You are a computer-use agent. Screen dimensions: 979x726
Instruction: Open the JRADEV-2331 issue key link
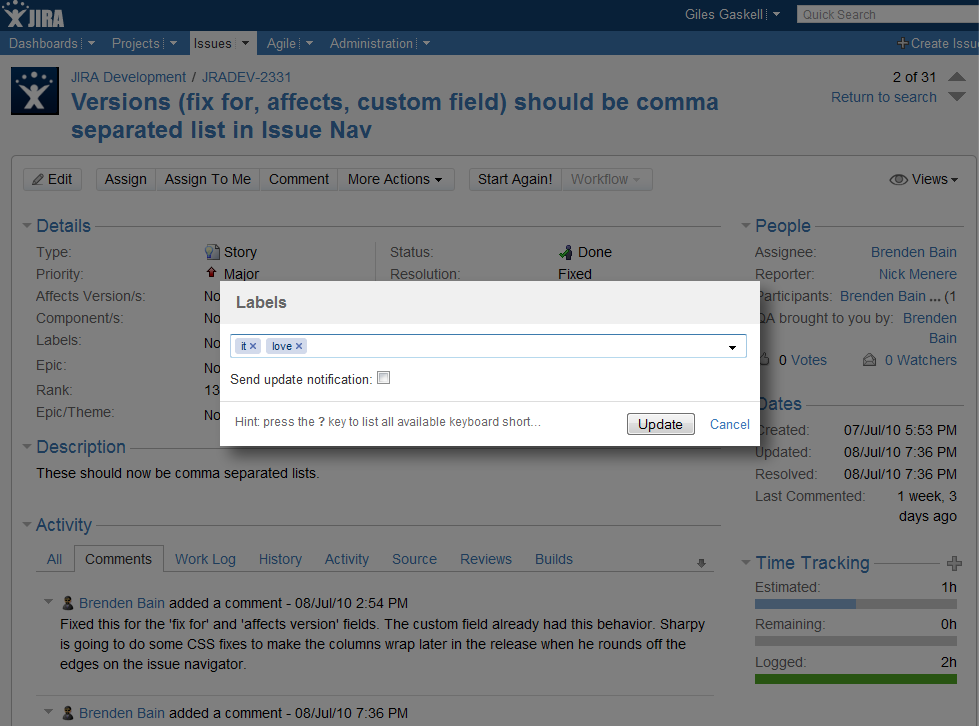(246, 77)
